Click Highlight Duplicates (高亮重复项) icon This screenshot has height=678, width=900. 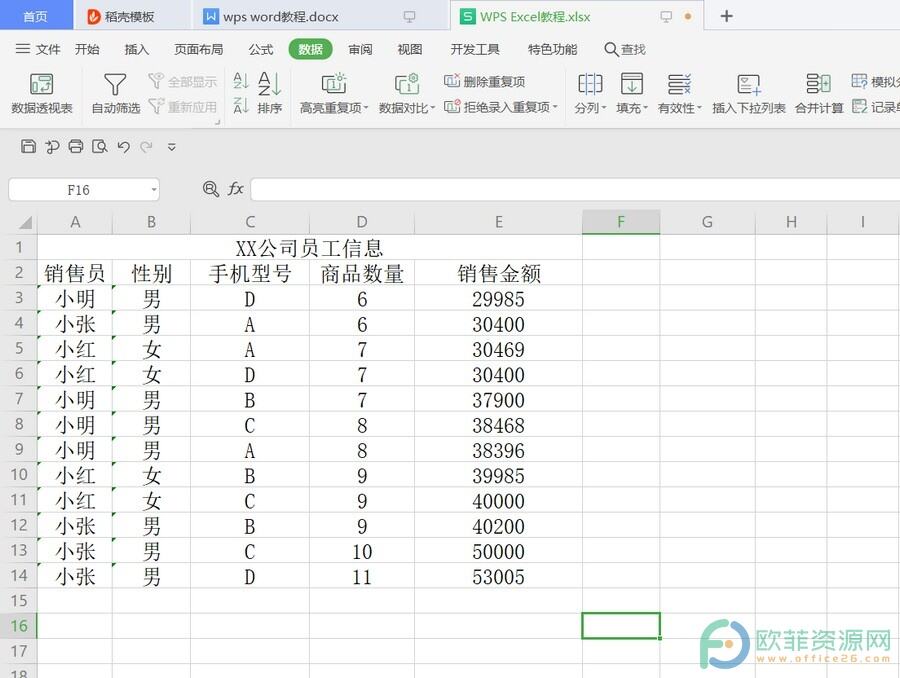click(333, 84)
